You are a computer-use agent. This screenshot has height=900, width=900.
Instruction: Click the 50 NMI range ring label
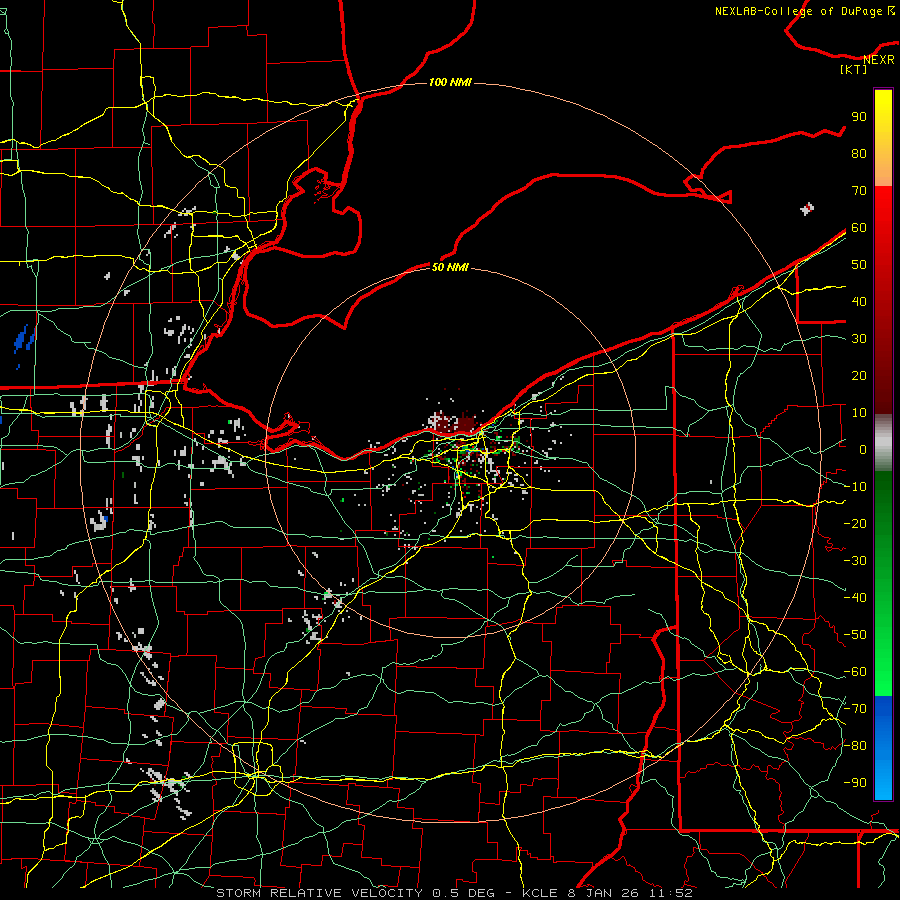[450, 267]
